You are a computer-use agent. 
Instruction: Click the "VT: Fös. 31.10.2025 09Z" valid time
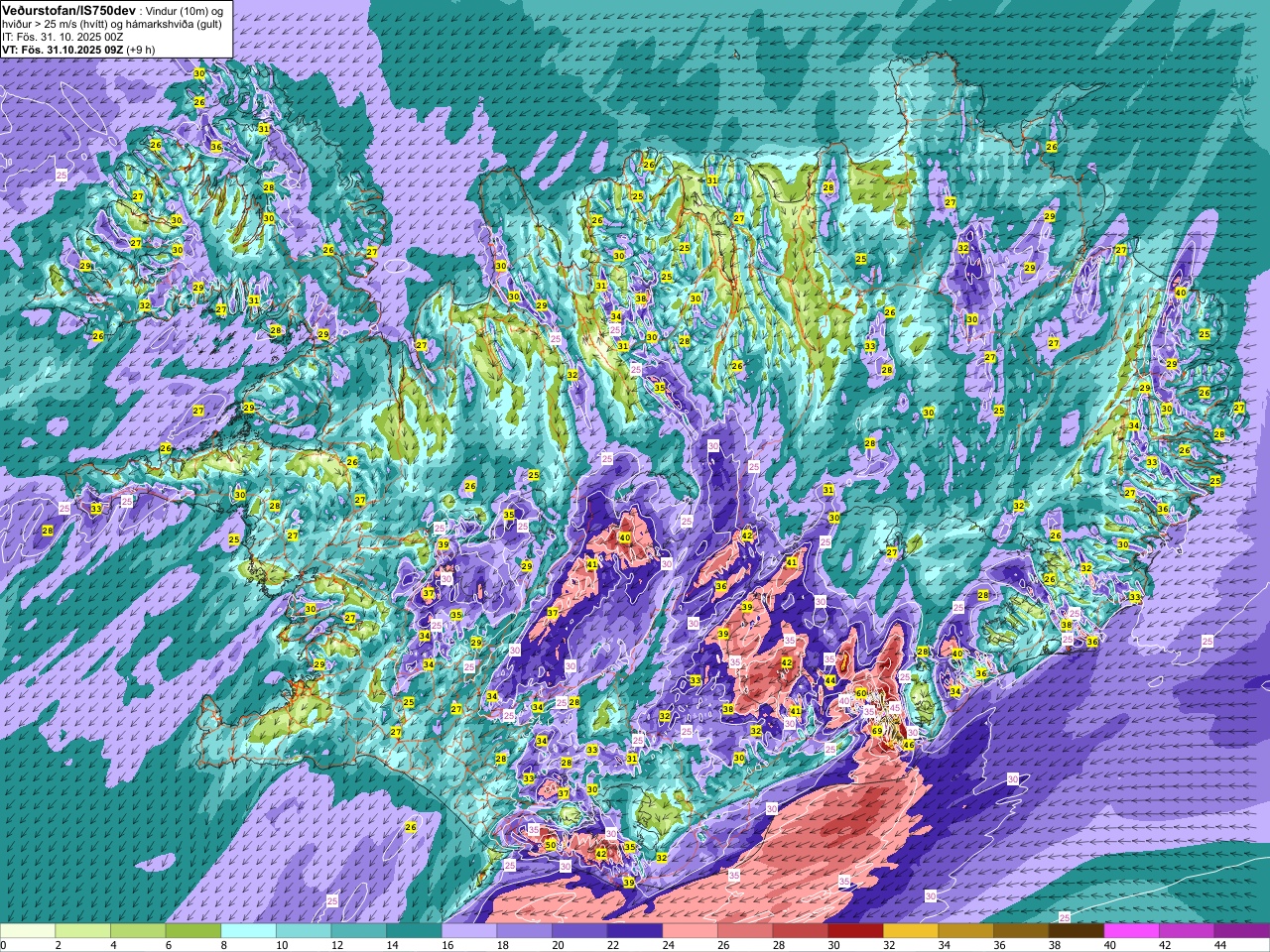(x=63, y=49)
